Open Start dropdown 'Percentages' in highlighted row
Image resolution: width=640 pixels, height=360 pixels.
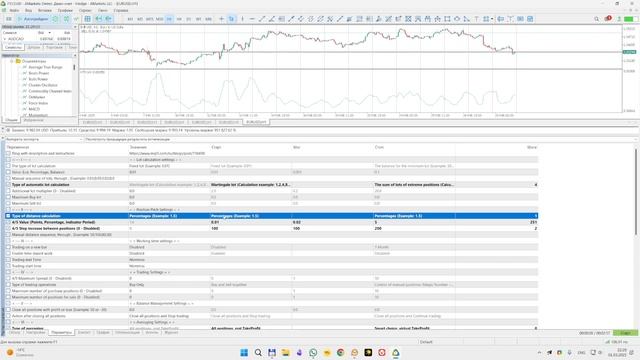coord(251,216)
